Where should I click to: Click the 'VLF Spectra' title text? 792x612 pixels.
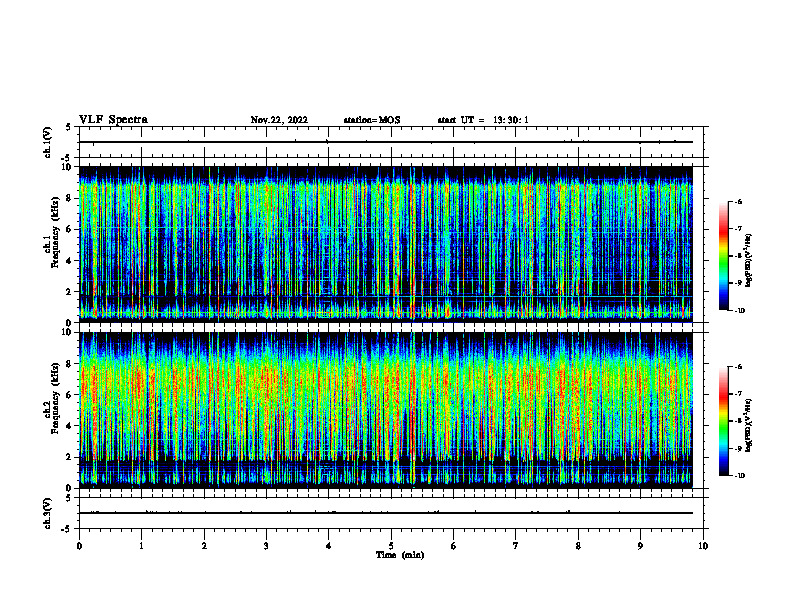pyautogui.click(x=113, y=120)
